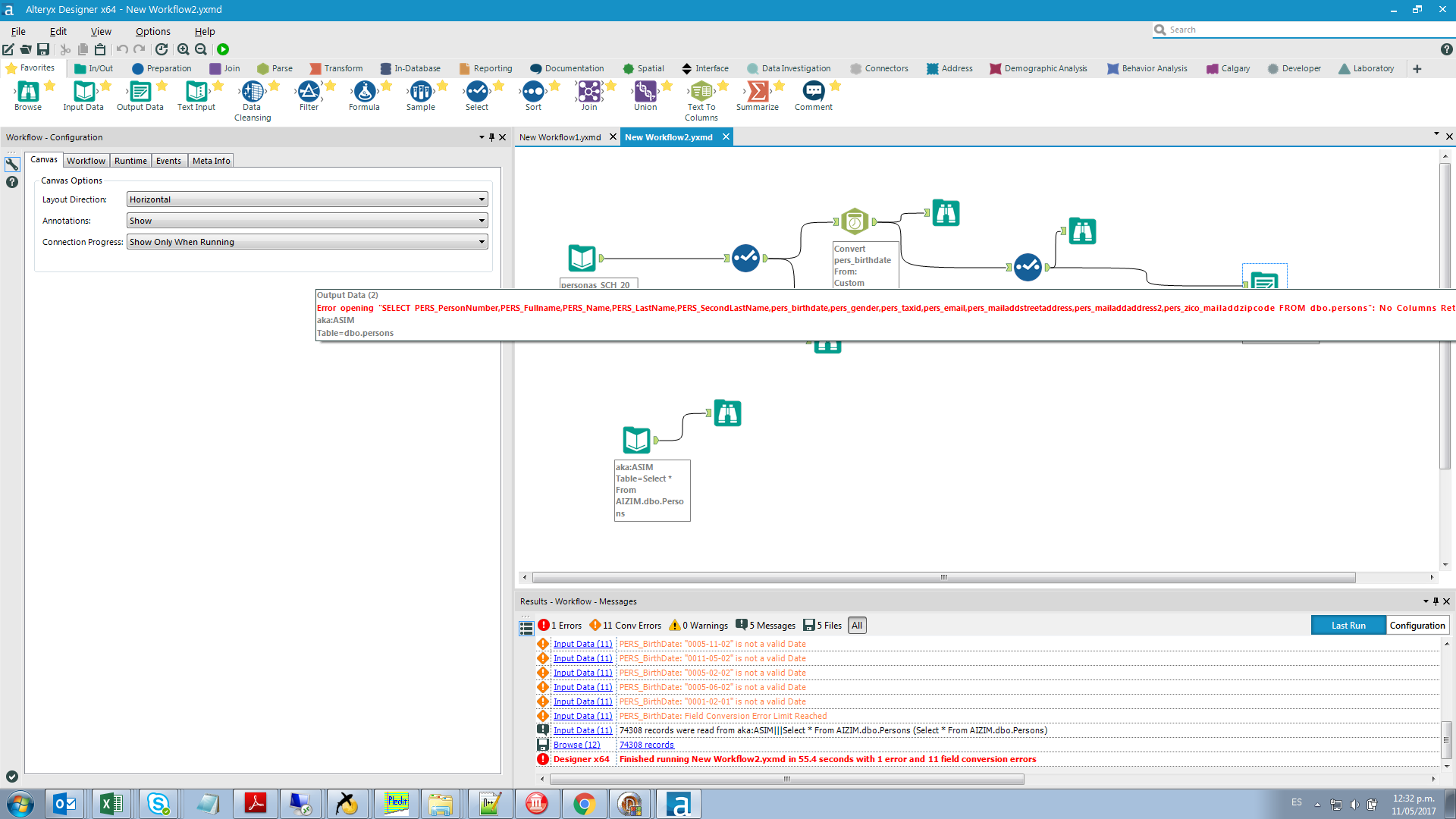Filter results to show 1 Errors
1456x819 pixels.
coord(560,626)
